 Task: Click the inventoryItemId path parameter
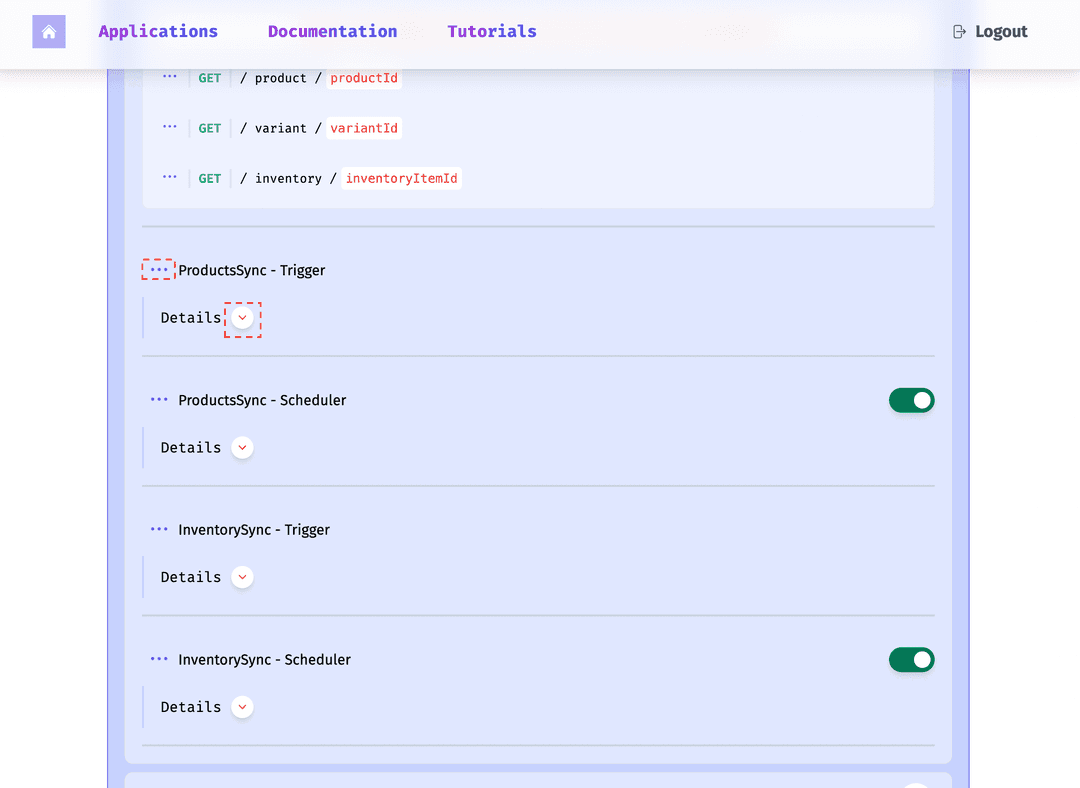[402, 178]
